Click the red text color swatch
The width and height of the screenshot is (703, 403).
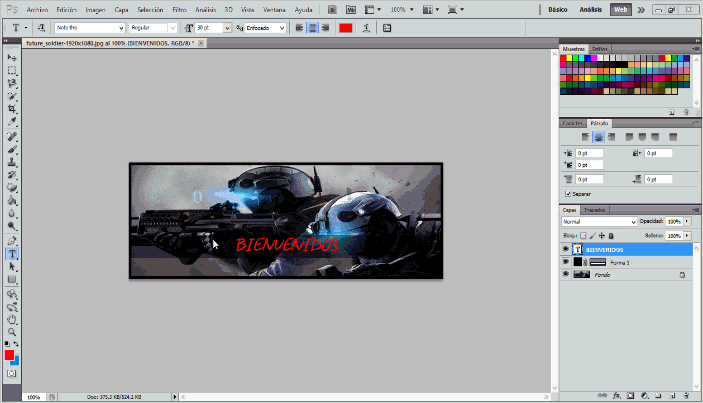[x=346, y=28]
